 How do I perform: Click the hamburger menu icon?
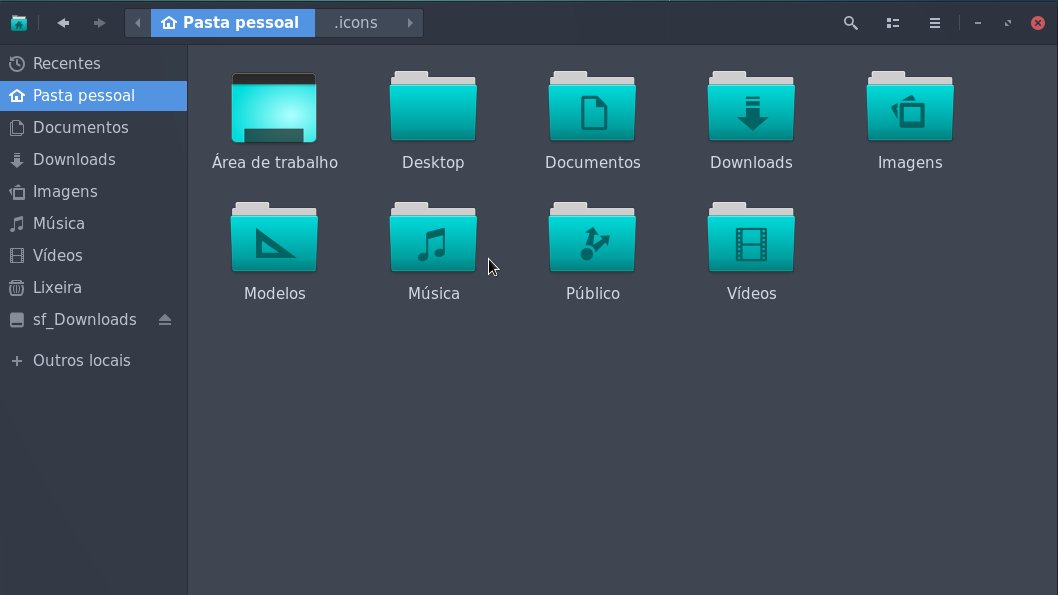click(934, 22)
